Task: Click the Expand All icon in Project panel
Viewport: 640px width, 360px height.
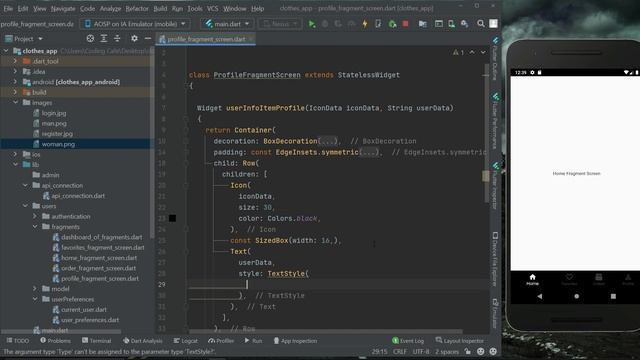Action: [104, 38]
